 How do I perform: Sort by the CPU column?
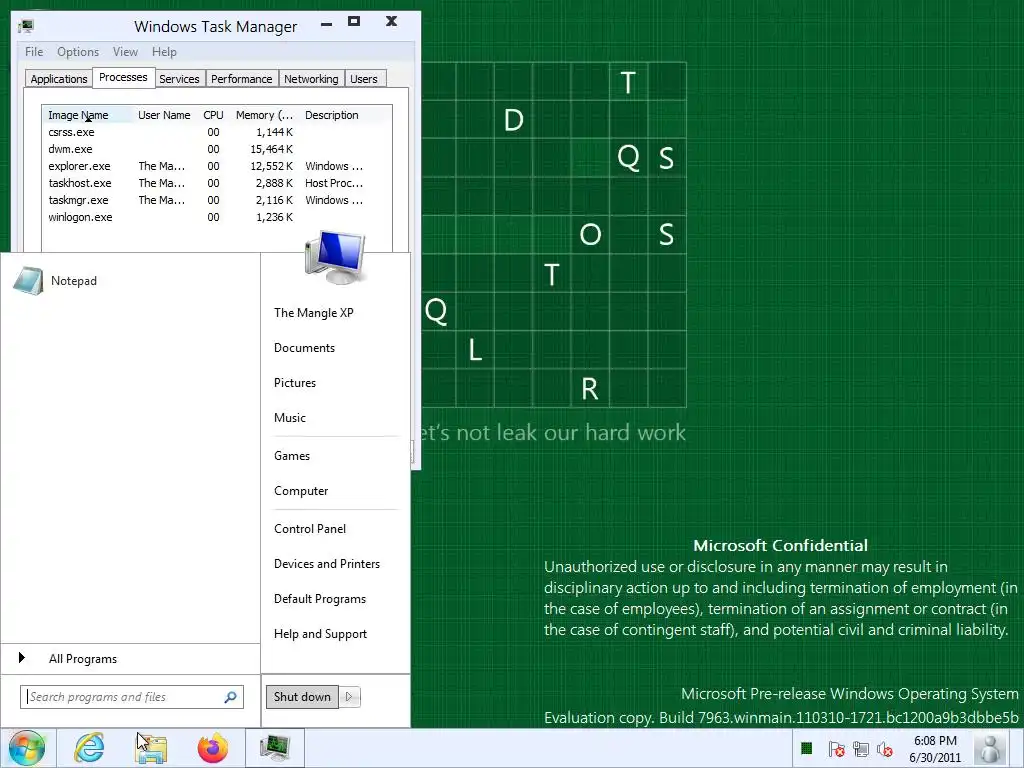point(213,115)
